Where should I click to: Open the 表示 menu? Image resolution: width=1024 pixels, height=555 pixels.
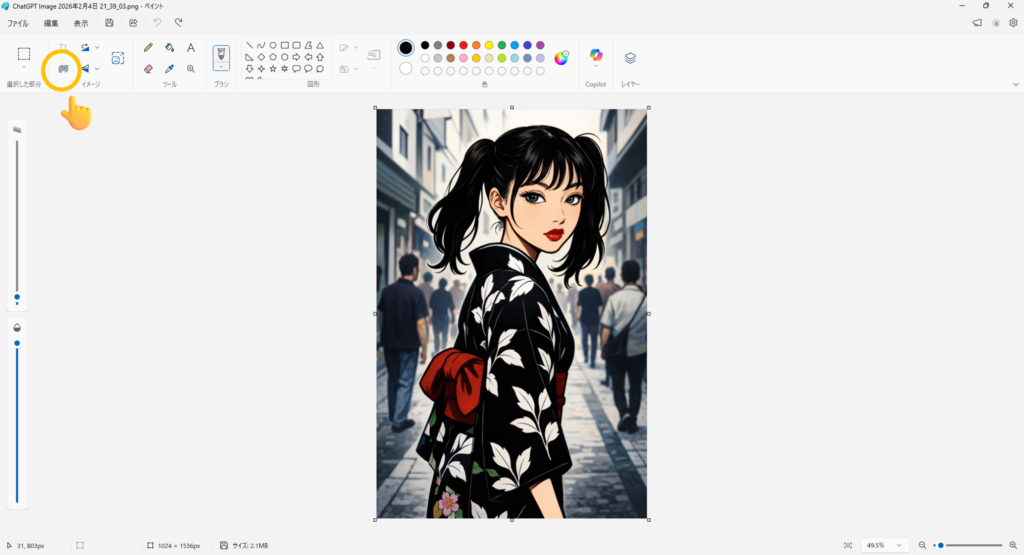pos(81,23)
